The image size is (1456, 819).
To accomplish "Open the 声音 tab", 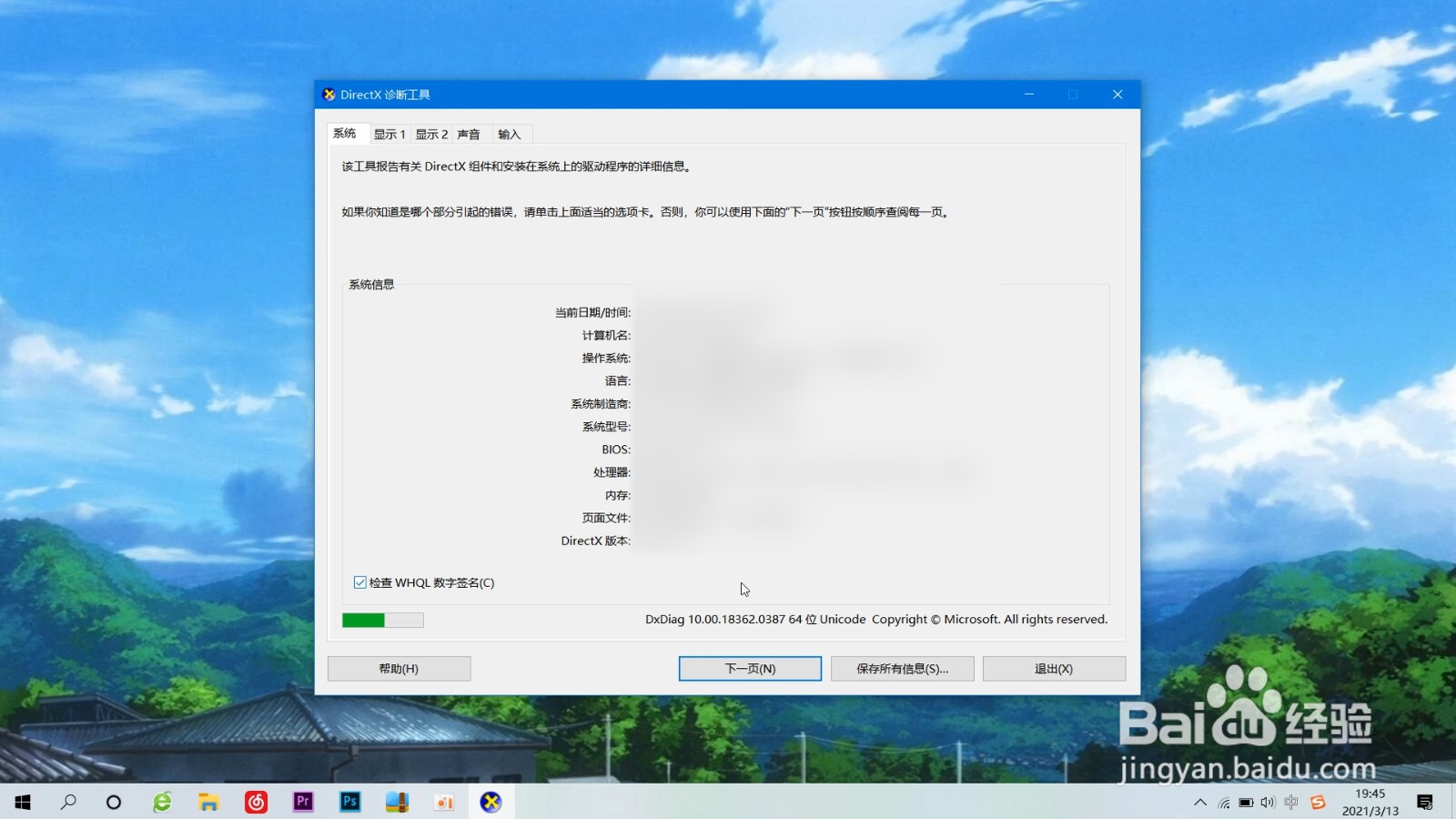I will click(x=468, y=134).
